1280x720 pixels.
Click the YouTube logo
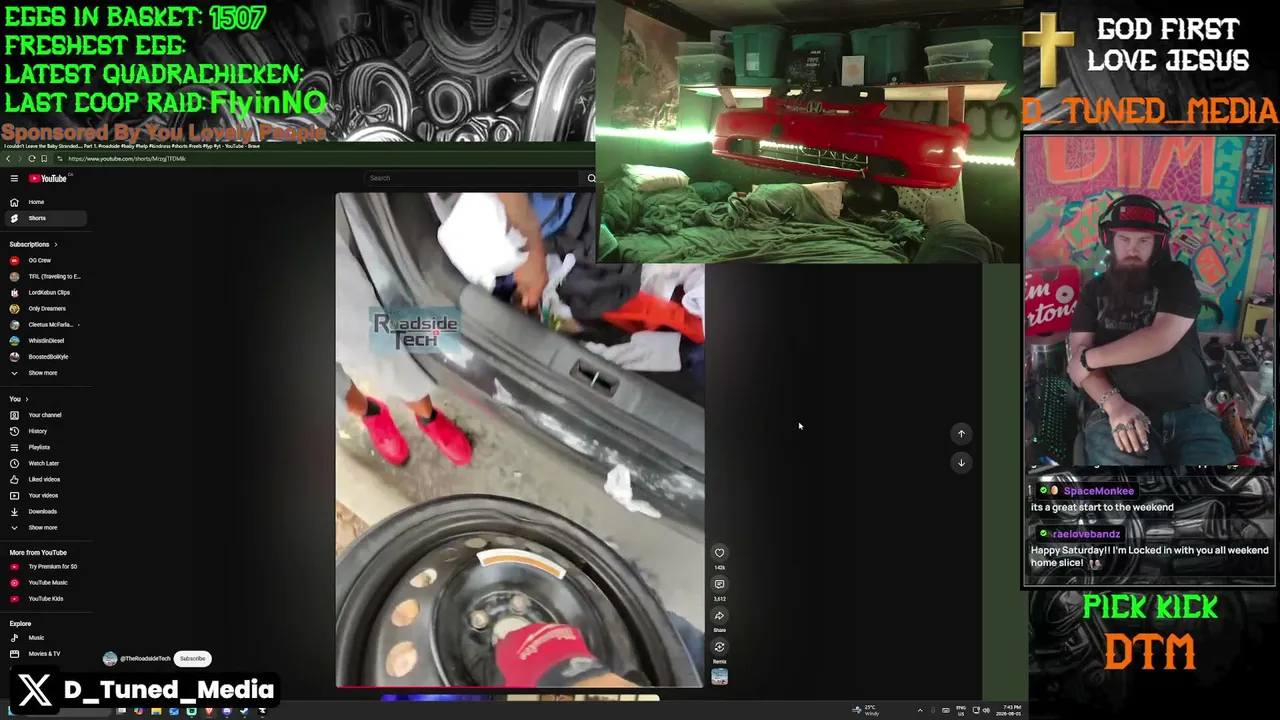point(48,179)
